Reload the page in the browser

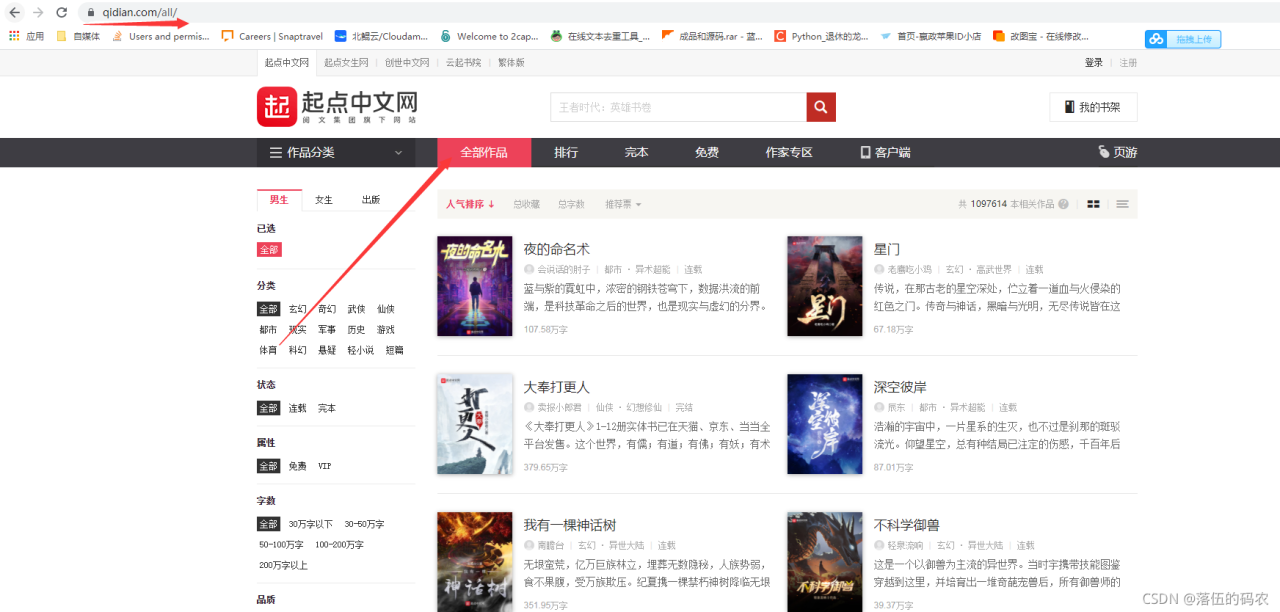(61, 12)
